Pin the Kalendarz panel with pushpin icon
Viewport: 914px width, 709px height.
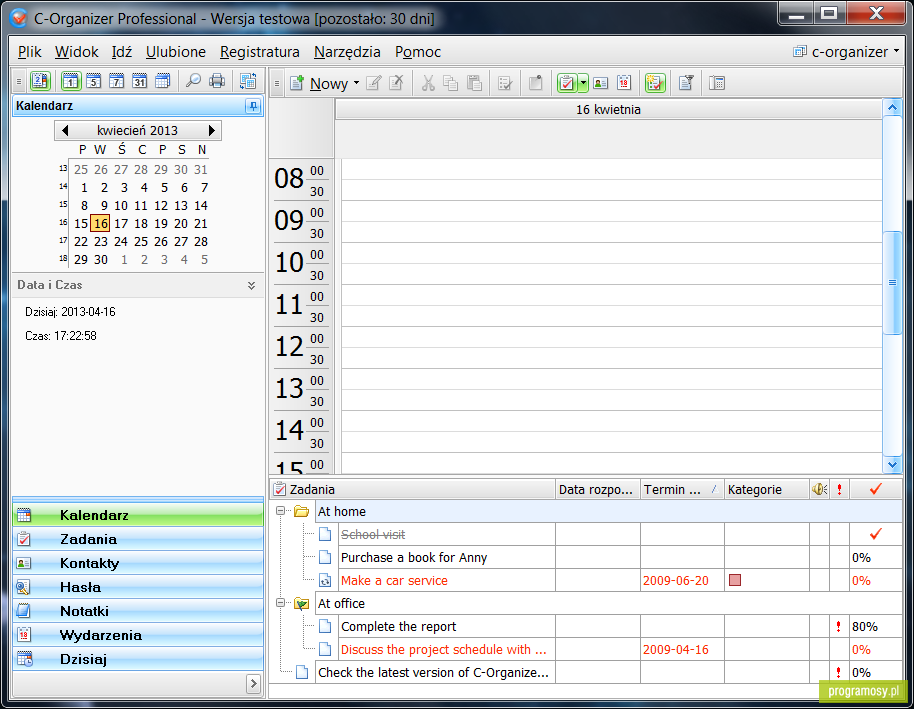tap(253, 106)
